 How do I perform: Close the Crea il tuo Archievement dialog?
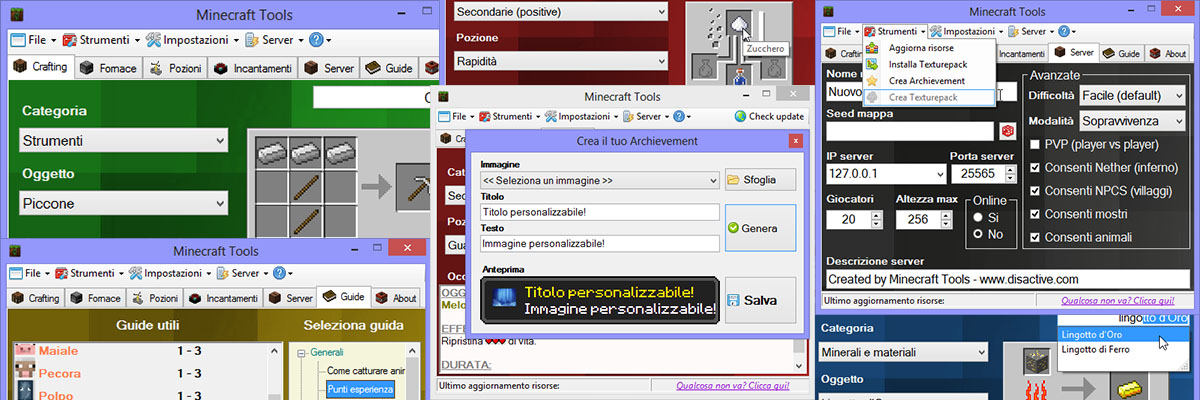tap(796, 141)
